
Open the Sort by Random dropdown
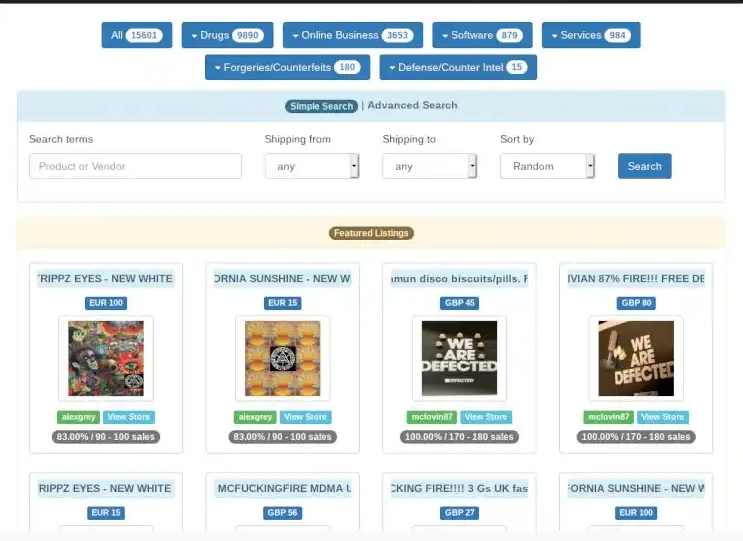point(547,166)
